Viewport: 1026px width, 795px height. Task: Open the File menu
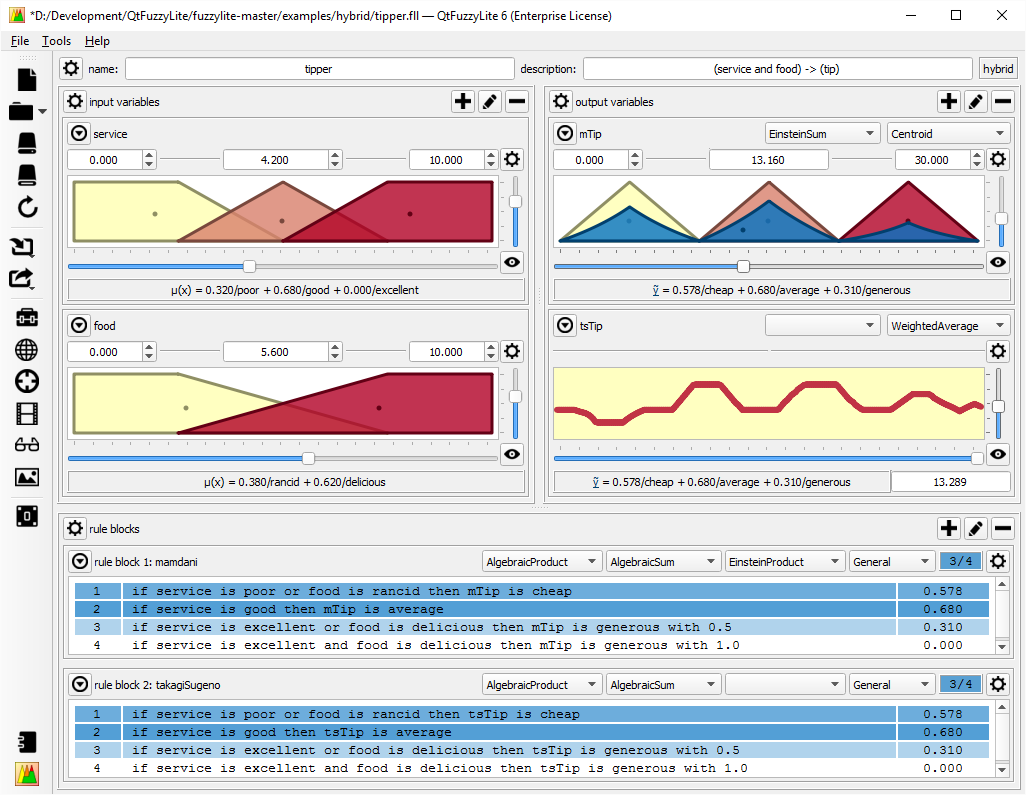pos(20,41)
